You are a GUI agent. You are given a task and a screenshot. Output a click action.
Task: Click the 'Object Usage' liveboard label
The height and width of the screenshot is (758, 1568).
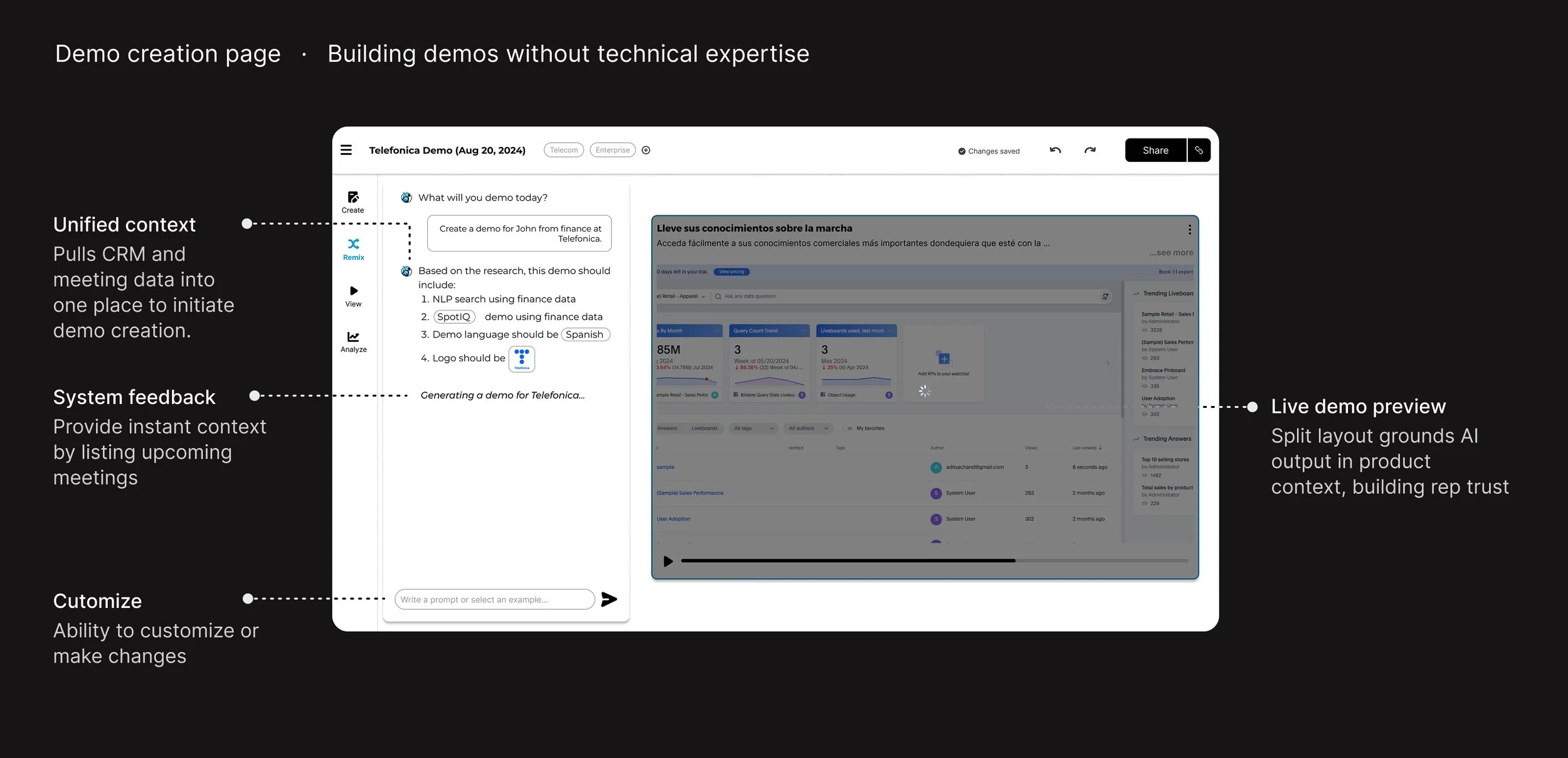pyautogui.click(x=841, y=395)
